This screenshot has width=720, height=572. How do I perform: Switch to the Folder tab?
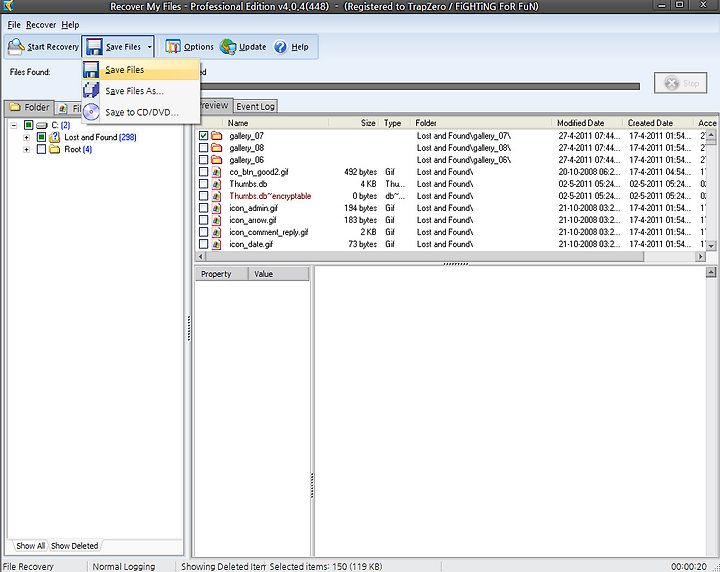30,107
